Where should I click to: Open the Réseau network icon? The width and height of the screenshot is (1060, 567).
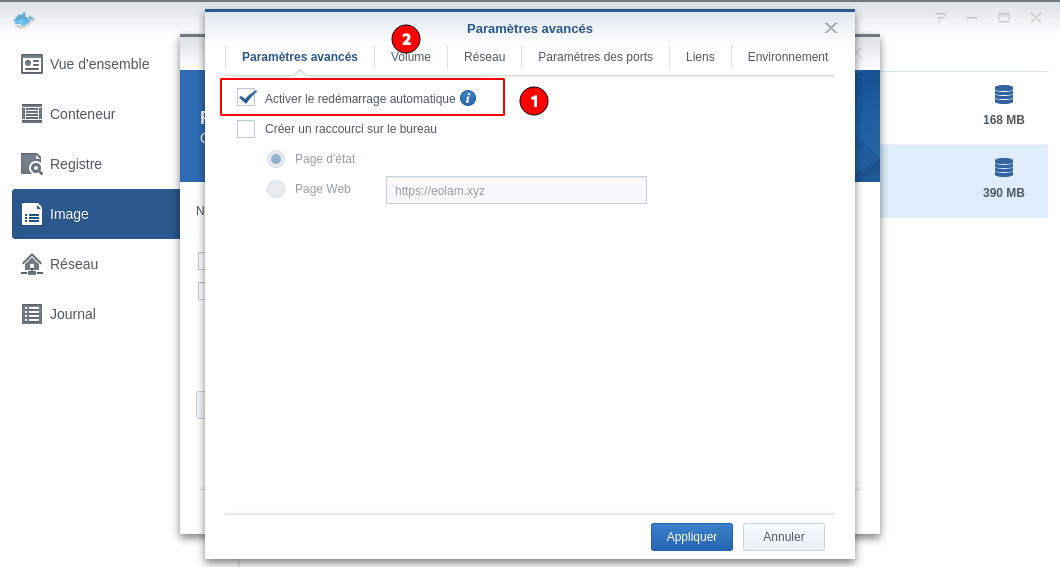coord(32,264)
